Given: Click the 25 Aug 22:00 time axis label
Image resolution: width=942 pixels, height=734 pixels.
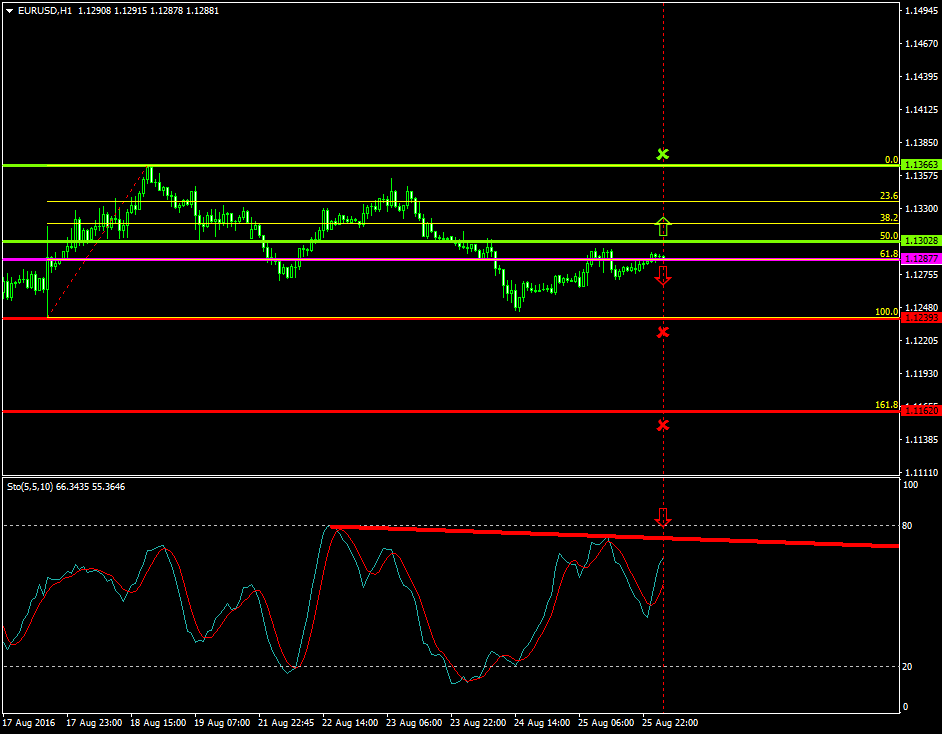Looking at the screenshot, I should pyautogui.click(x=669, y=721).
